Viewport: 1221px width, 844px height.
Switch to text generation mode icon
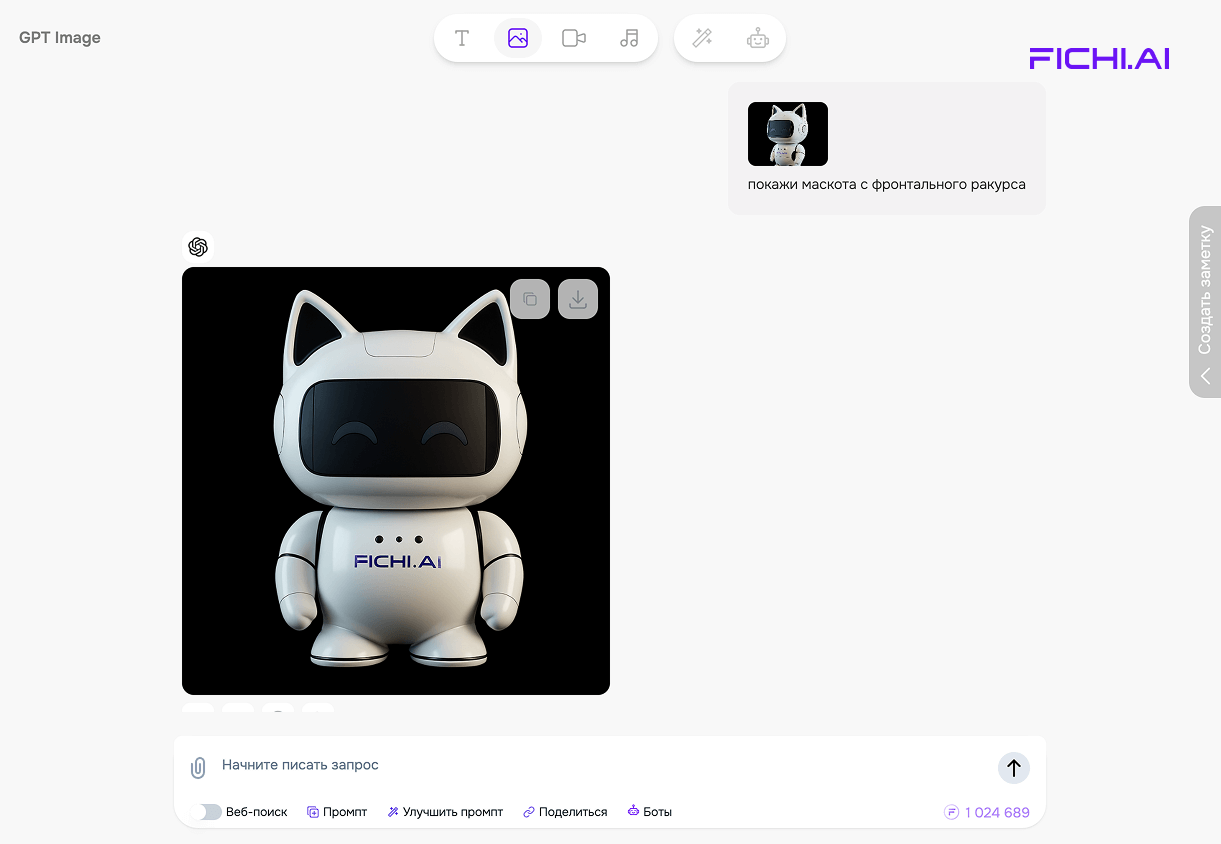click(462, 38)
